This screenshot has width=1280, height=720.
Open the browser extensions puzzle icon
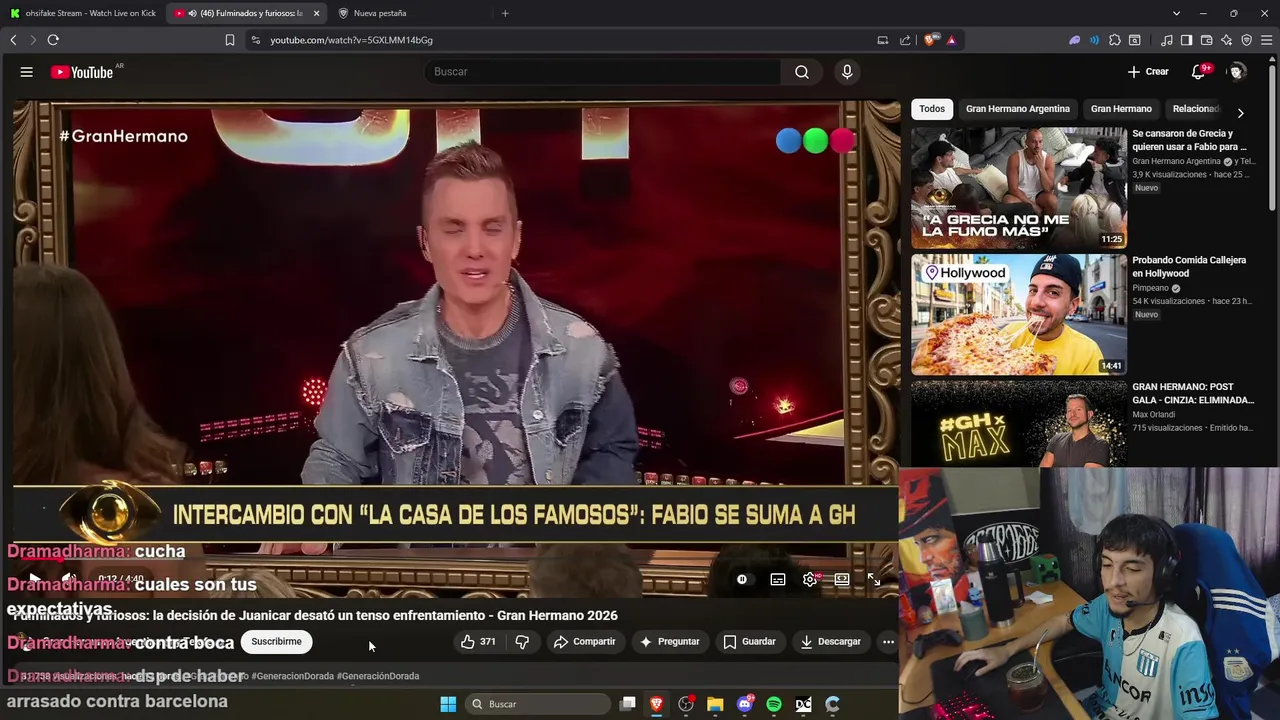(1115, 40)
